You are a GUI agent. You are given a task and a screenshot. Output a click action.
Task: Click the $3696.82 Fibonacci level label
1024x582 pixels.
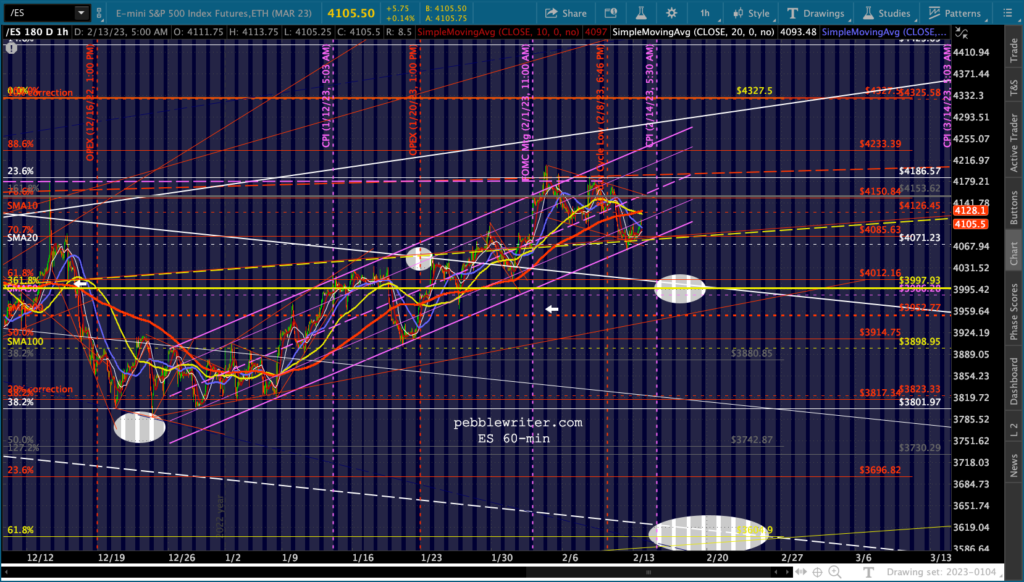(x=880, y=470)
